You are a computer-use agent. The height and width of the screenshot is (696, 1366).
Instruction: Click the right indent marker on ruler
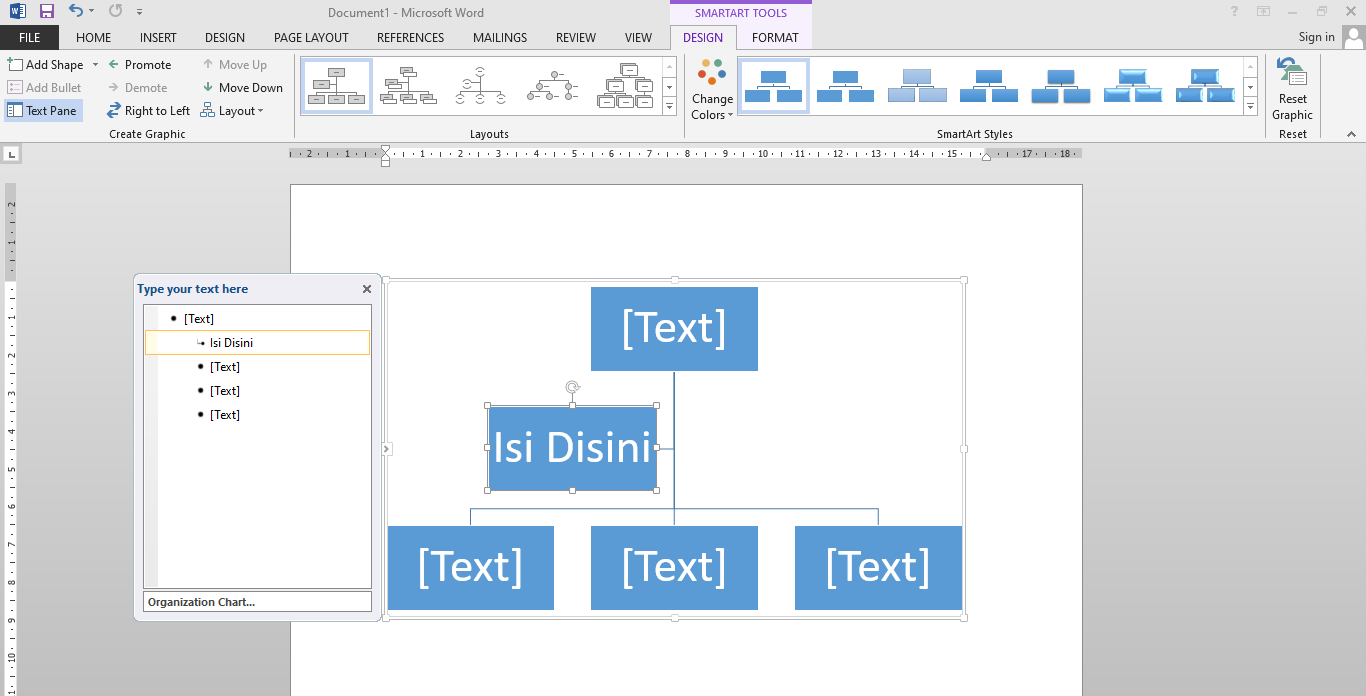tap(986, 156)
